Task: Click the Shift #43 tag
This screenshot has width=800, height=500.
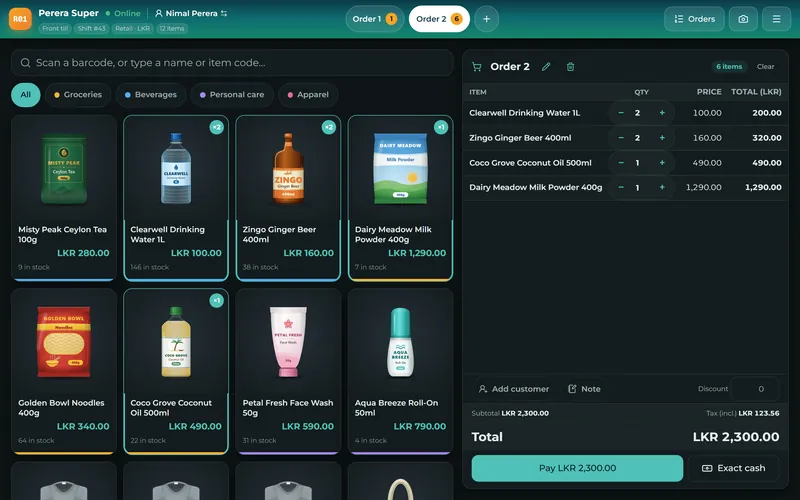Action: [x=91, y=29]
